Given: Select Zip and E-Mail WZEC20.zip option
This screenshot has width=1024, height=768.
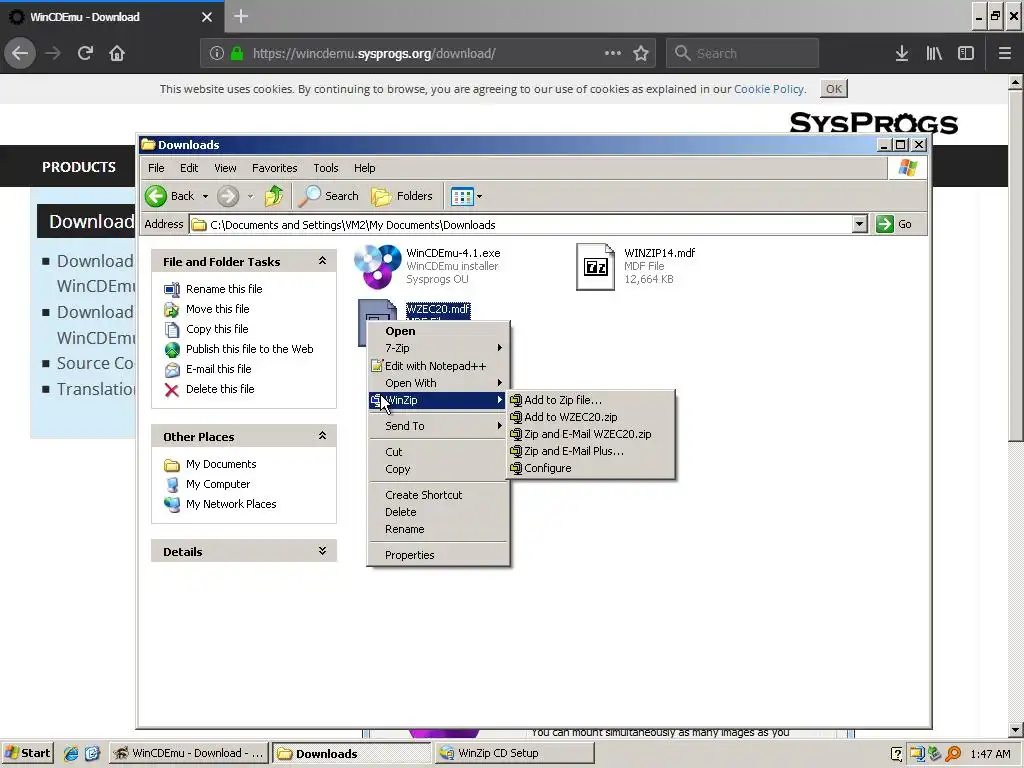Looking at the screenshot, I should (590, 434).
